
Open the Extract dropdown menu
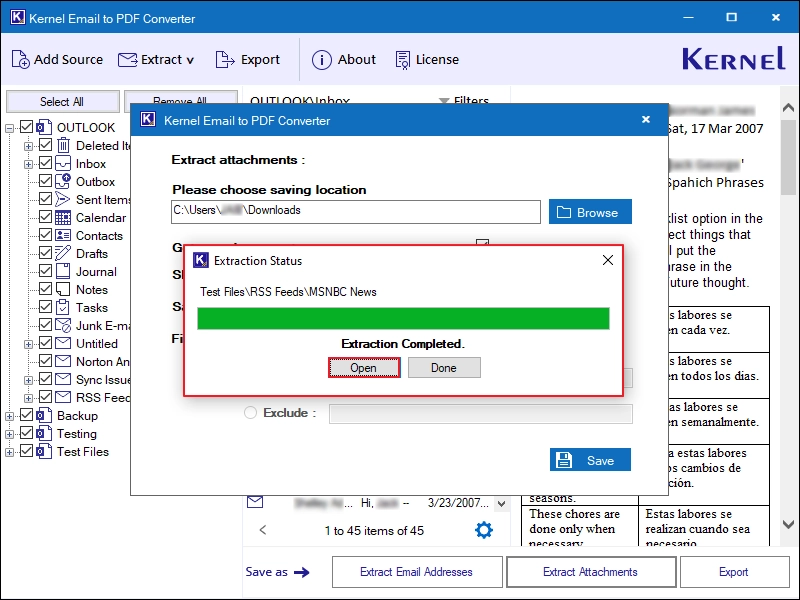(167, 60)
